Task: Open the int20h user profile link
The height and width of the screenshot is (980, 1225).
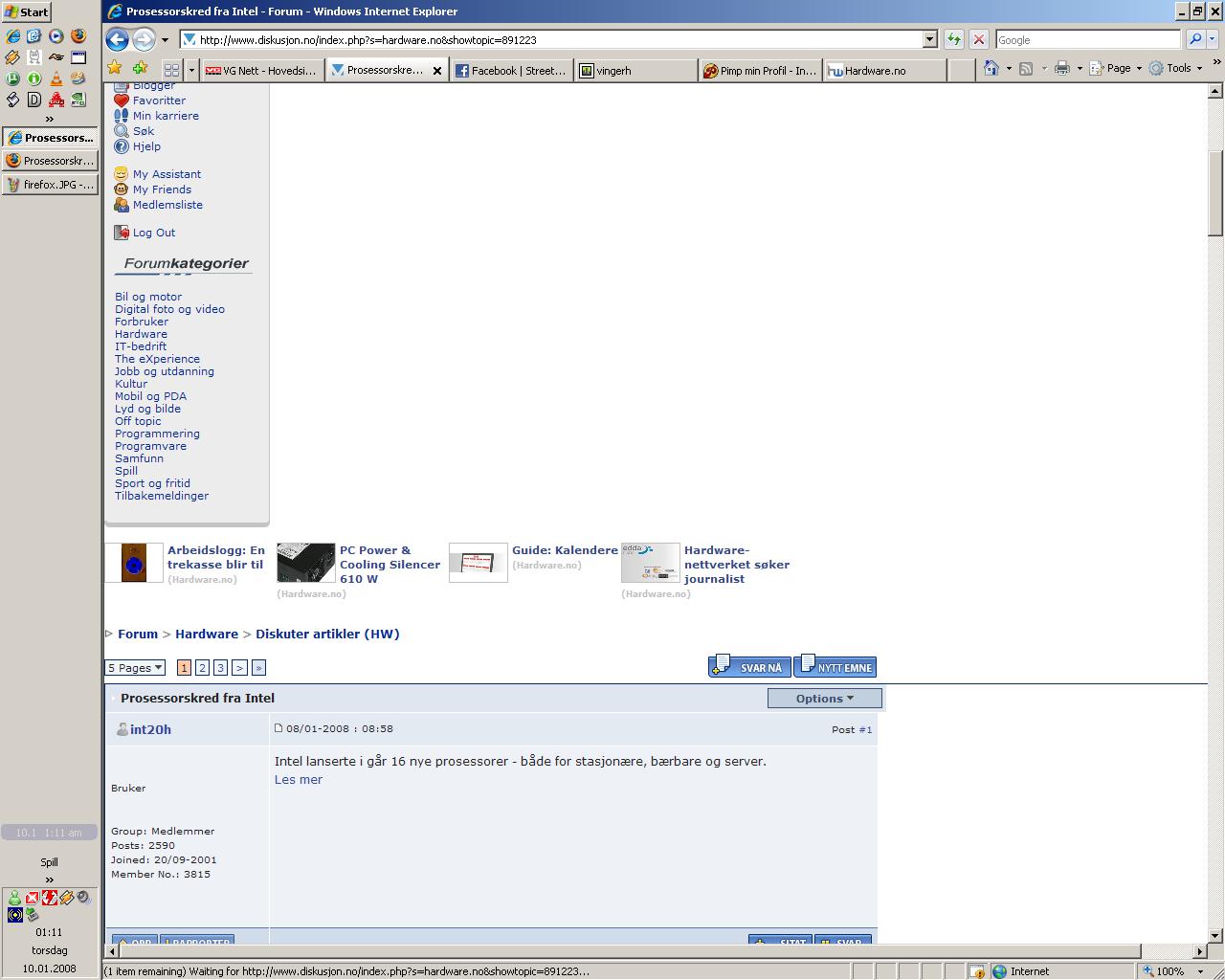Action: click(x=150, y=729)
